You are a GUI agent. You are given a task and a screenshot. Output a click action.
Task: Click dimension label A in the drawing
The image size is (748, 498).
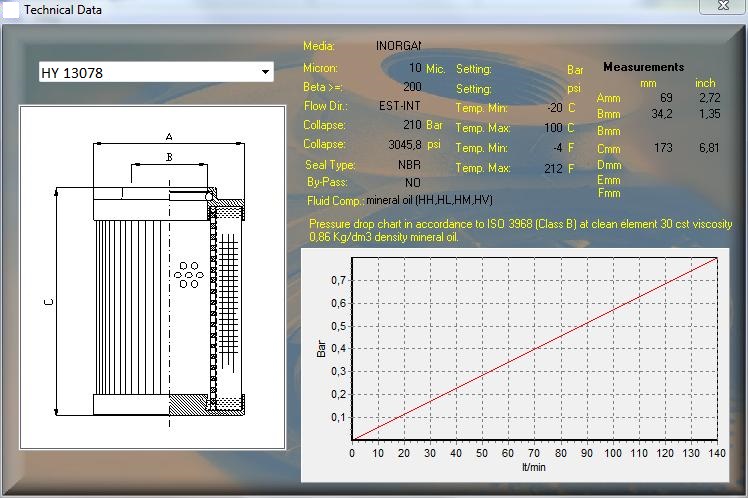(169, 136)
